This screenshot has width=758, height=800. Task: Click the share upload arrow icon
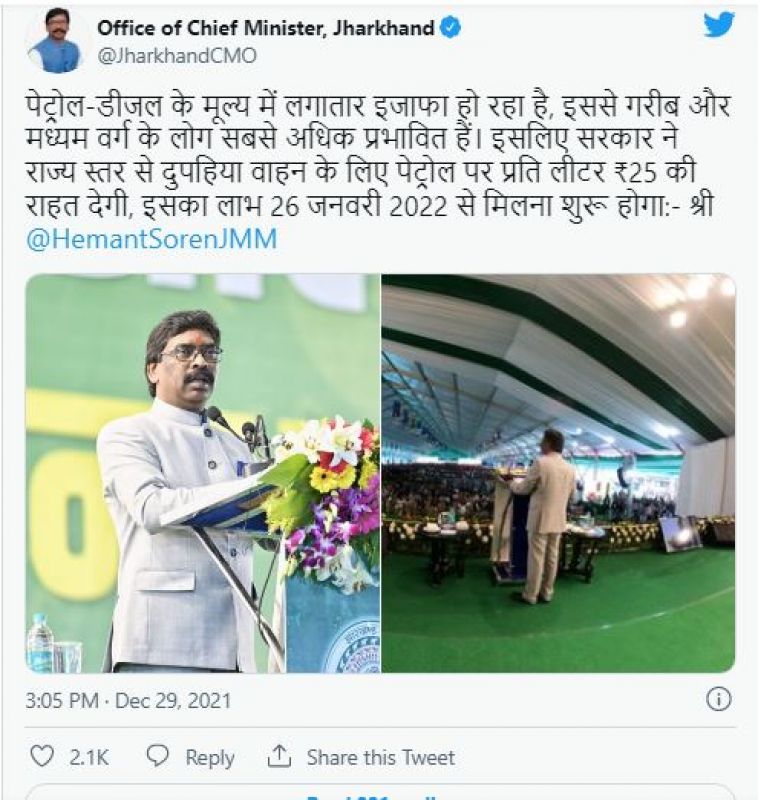279,756
